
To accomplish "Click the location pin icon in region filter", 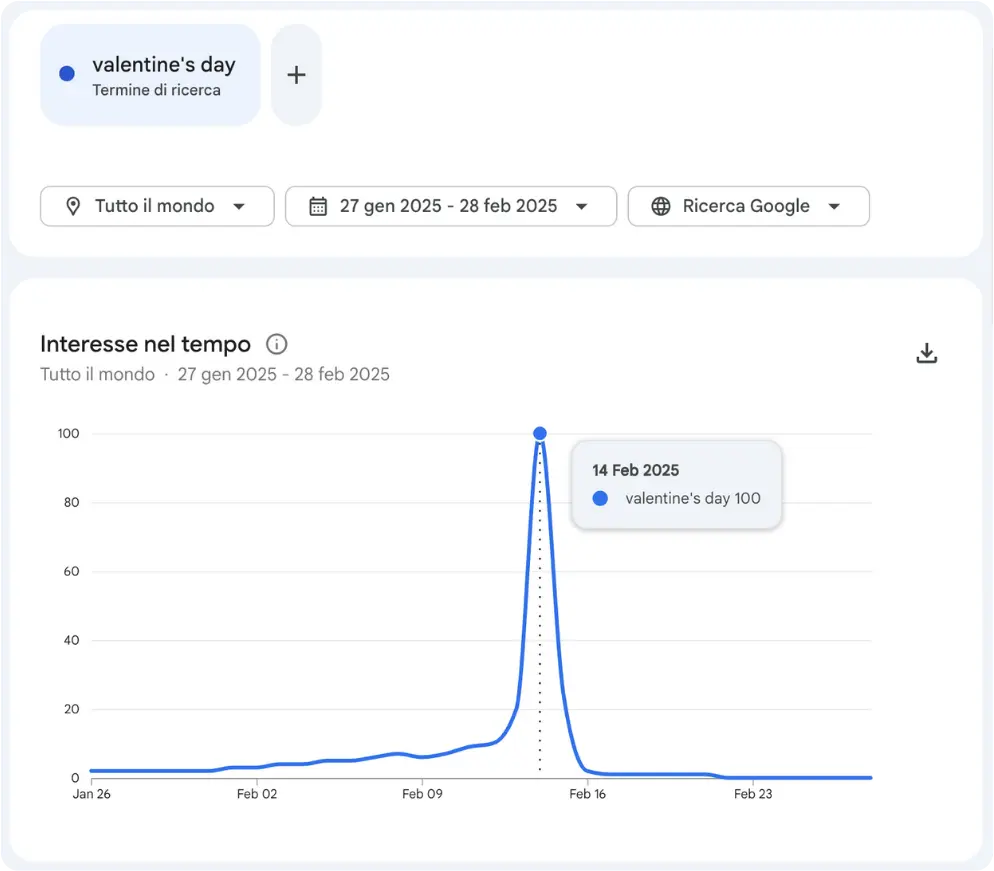I will [73, 206].
